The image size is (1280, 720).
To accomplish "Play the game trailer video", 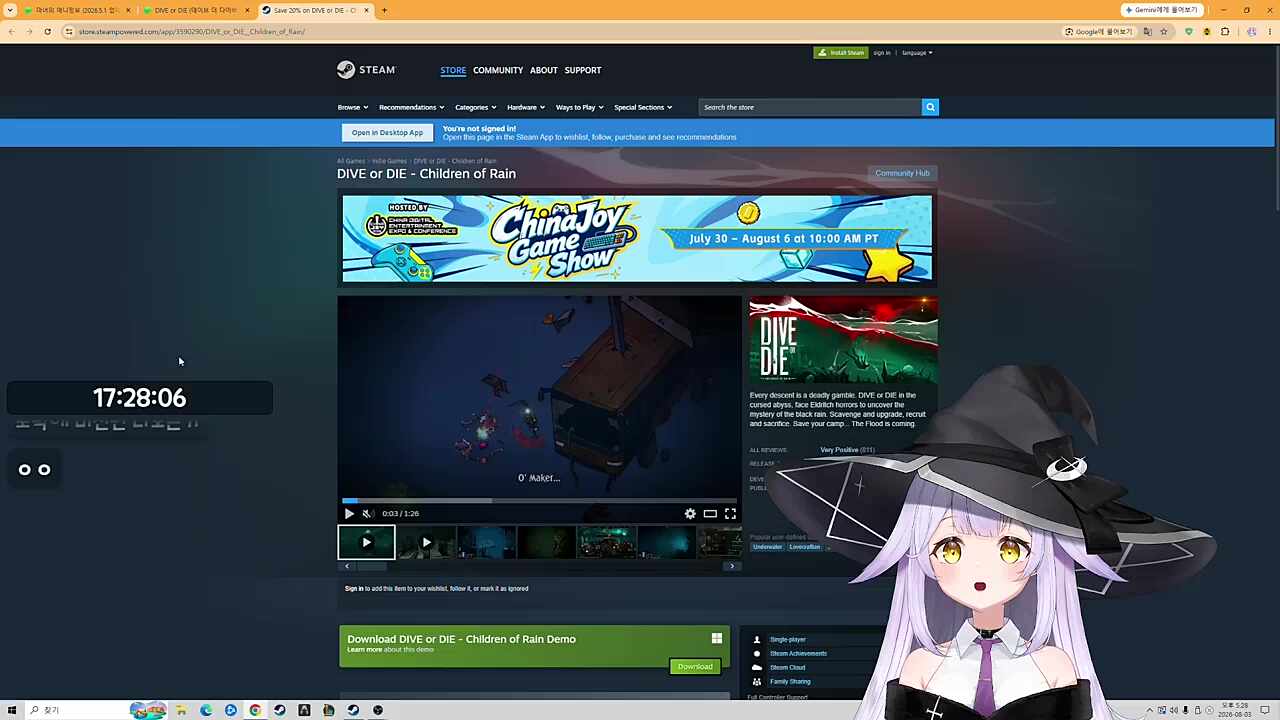I will click(x=349, y=513).
